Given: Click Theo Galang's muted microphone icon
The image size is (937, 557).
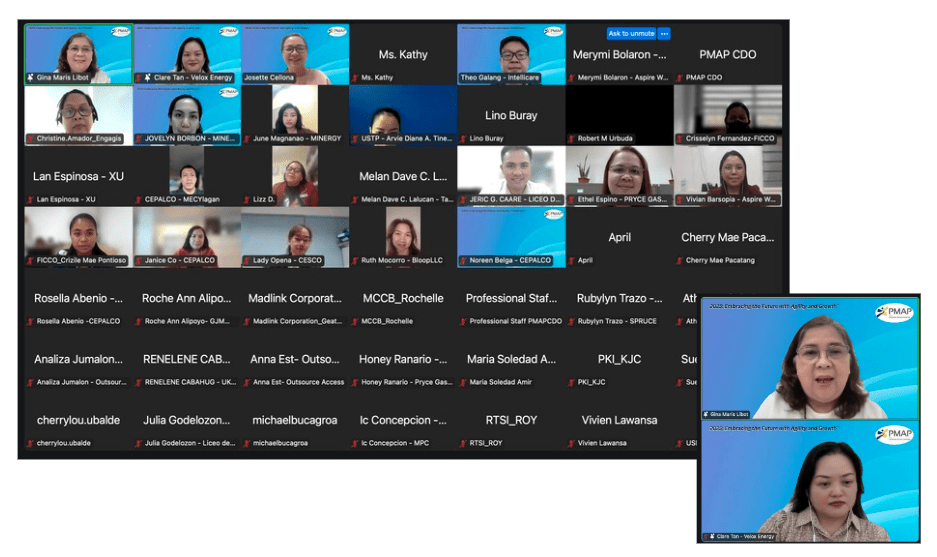Looking at the screenshot, I should pos(463,78).
